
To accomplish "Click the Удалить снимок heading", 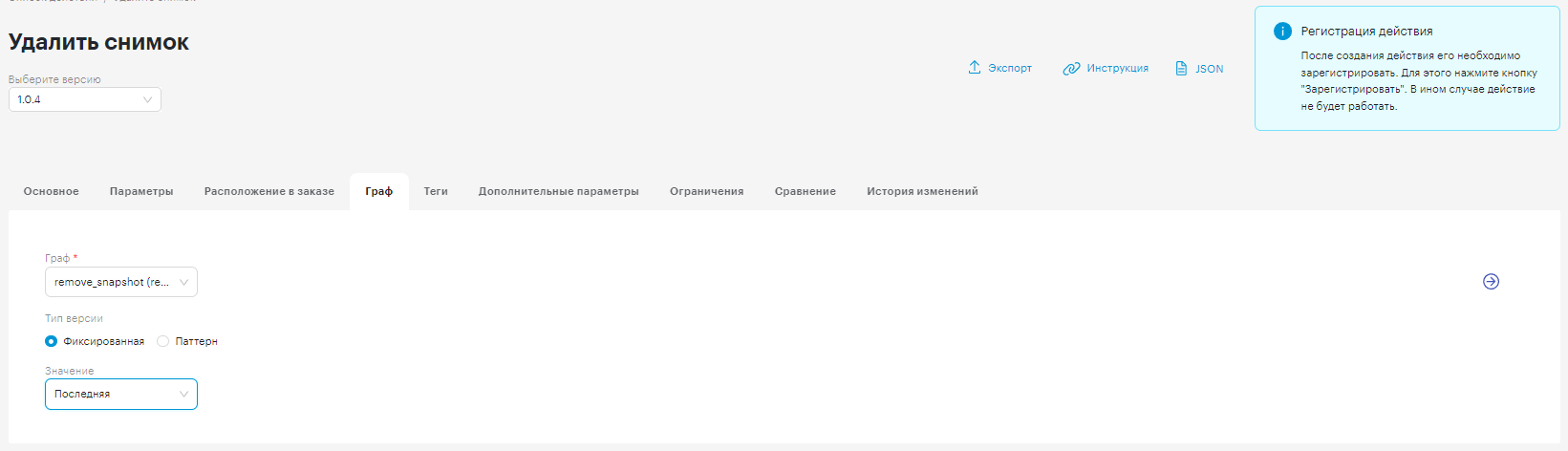I will pos(99,42).
